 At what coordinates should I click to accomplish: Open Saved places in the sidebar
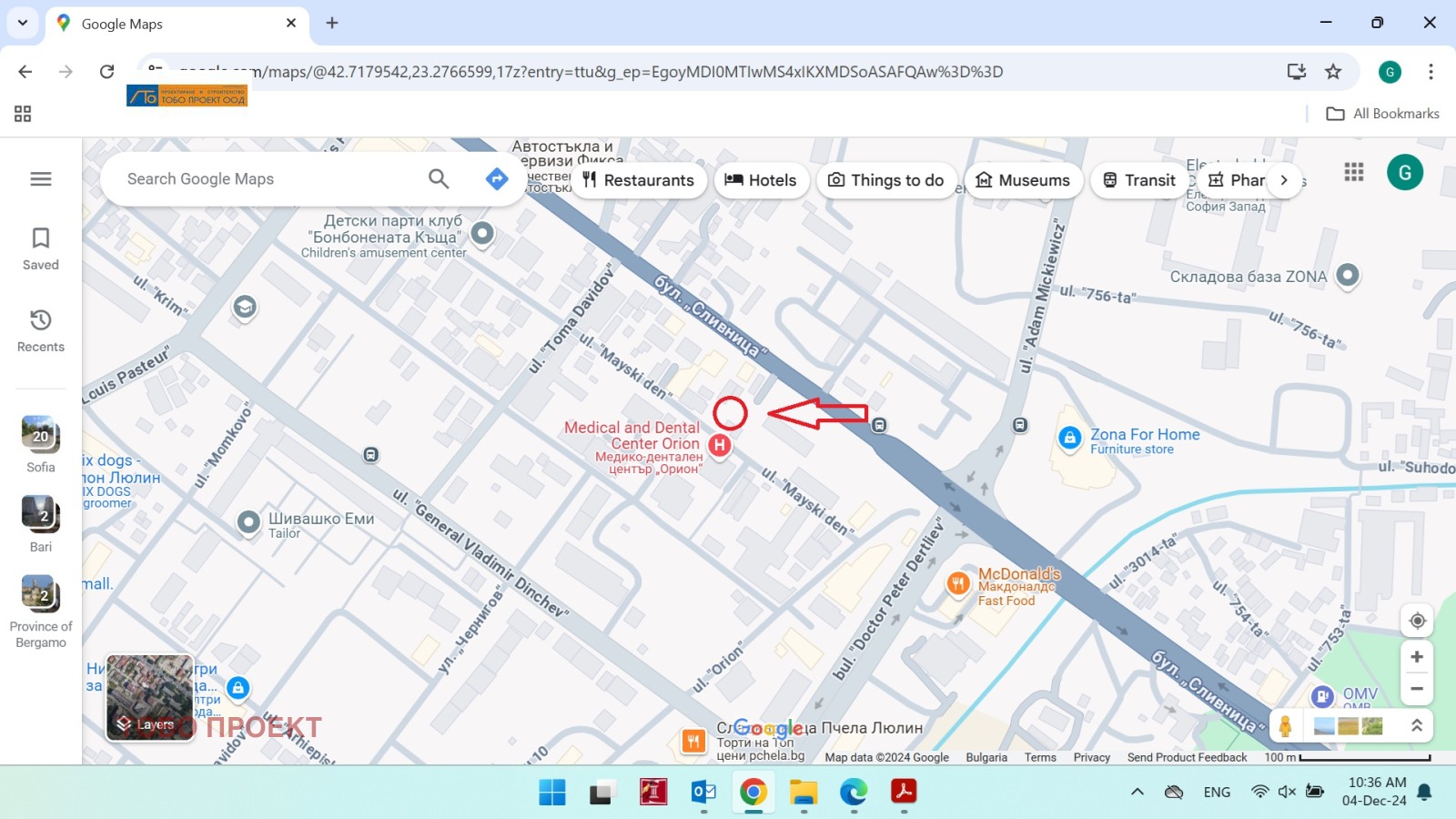coord(41,248)
